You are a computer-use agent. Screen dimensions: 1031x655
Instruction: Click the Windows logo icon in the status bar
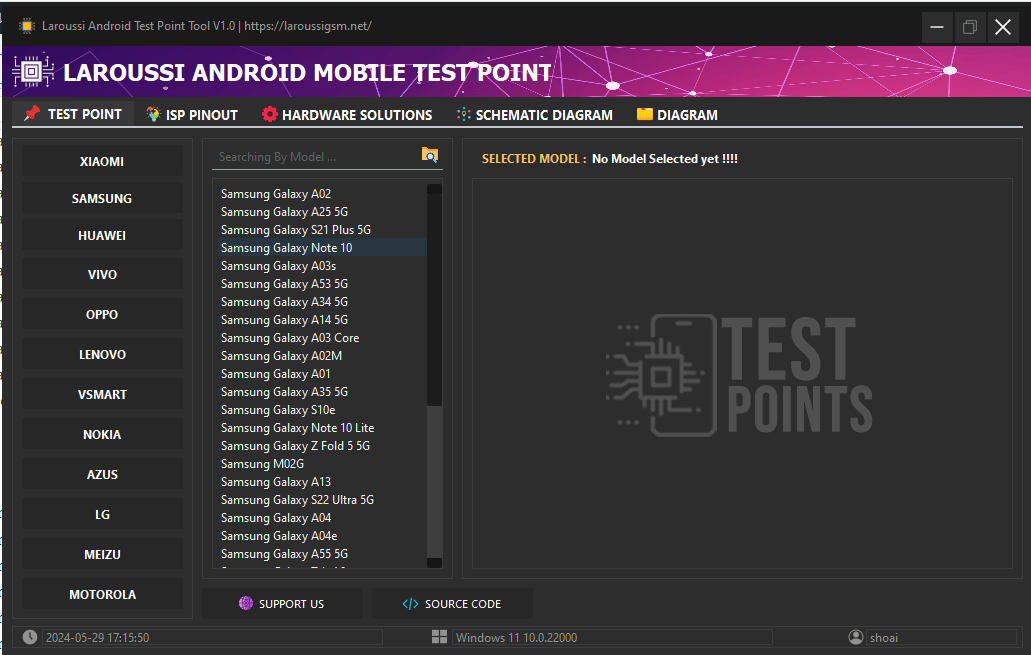(x=438, y=637)
